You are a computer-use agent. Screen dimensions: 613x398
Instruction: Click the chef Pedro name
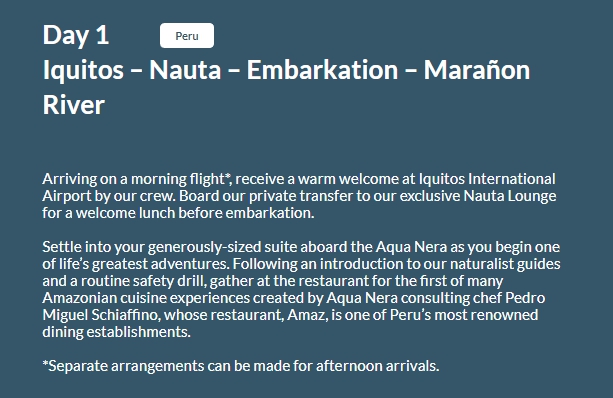pos(509,298)
